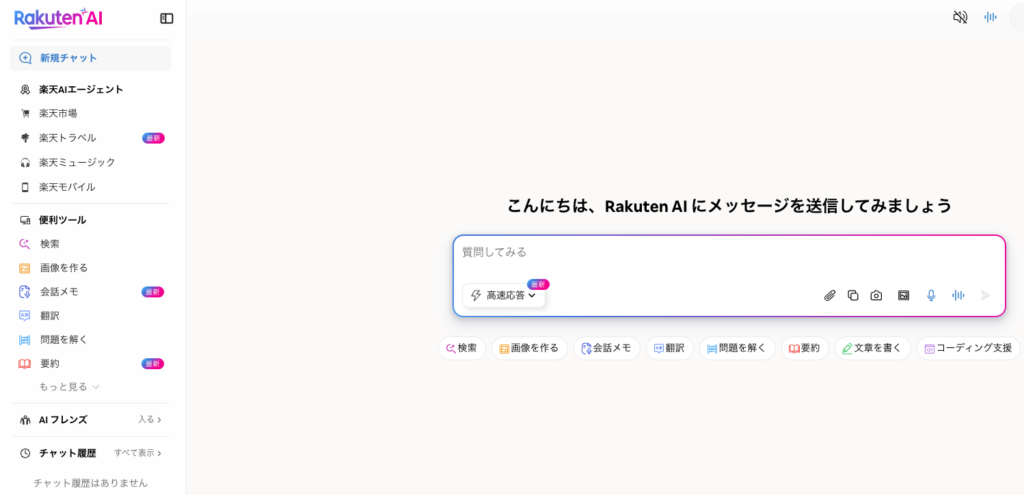Click the paperclip attach file icon
Screen dimensions: 1024x495
click(x=829, y=295)
